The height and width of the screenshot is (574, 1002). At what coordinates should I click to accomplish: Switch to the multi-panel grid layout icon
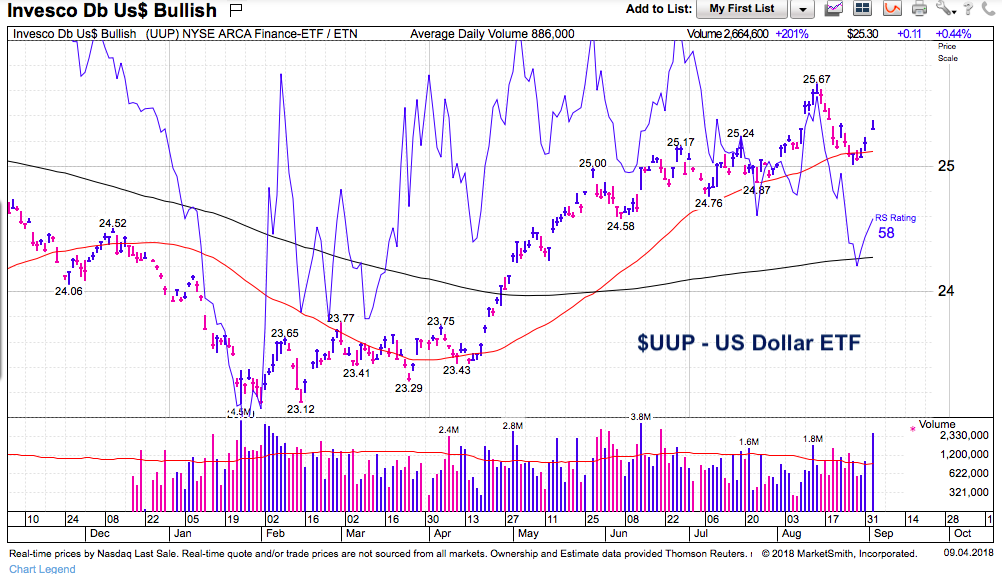tap(863, 8)
